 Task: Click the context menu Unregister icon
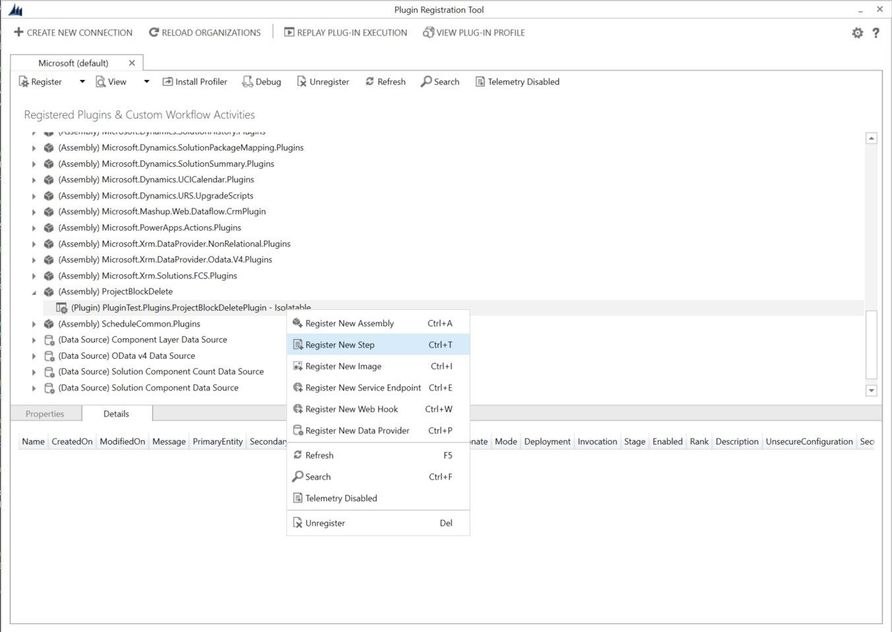pos(298,523)
